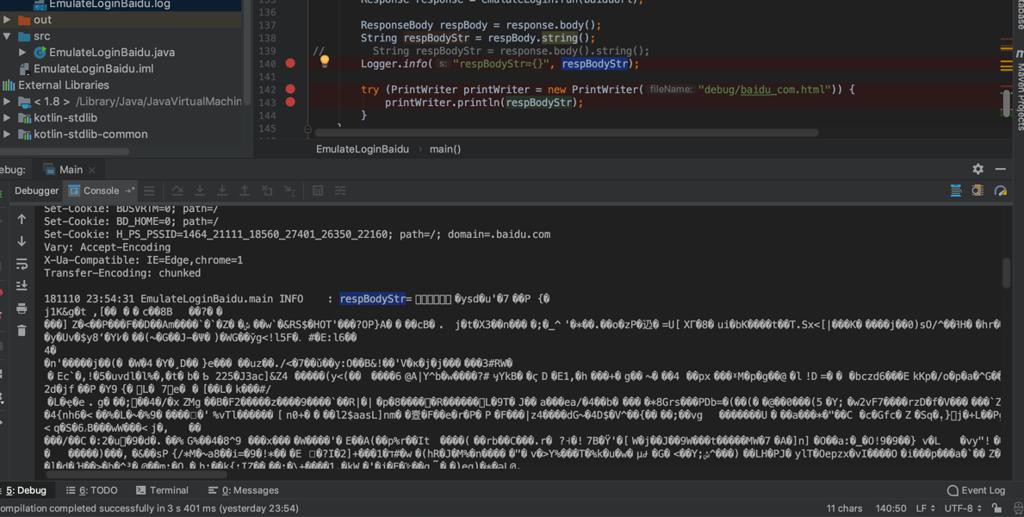The width and height of the screenshot is (1024, 517).
Task: Toggle scroll to end of console
Action: pos(22,286)
